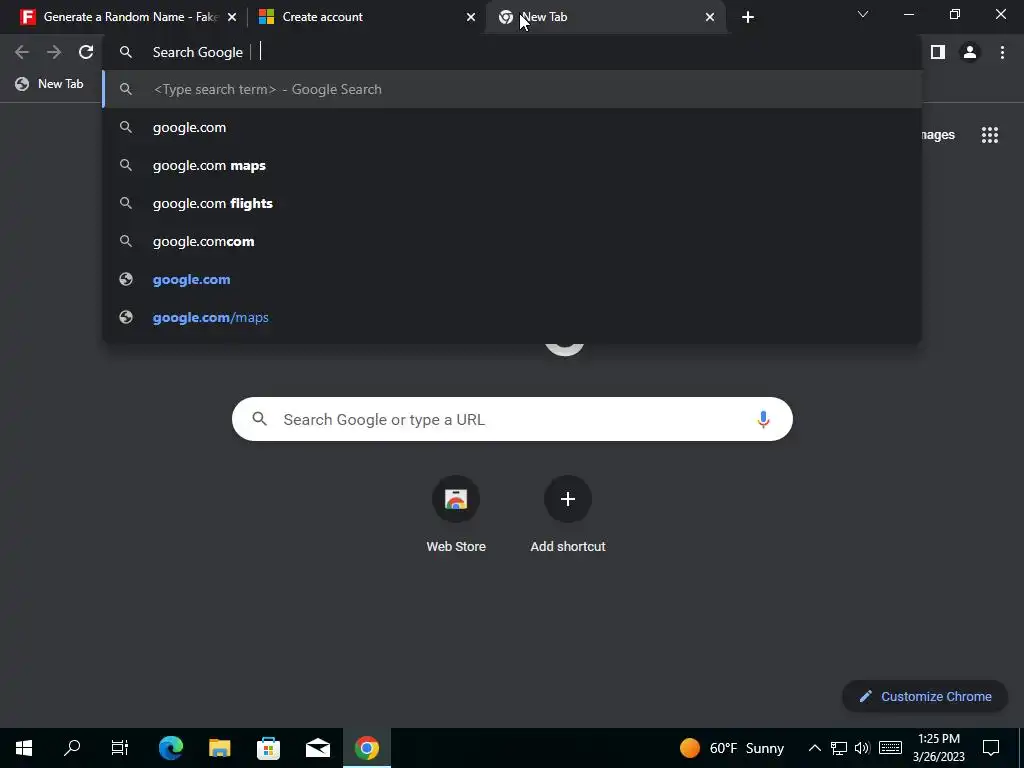
Task: Select the google.com maps suggestion
Action: point(512,165)
